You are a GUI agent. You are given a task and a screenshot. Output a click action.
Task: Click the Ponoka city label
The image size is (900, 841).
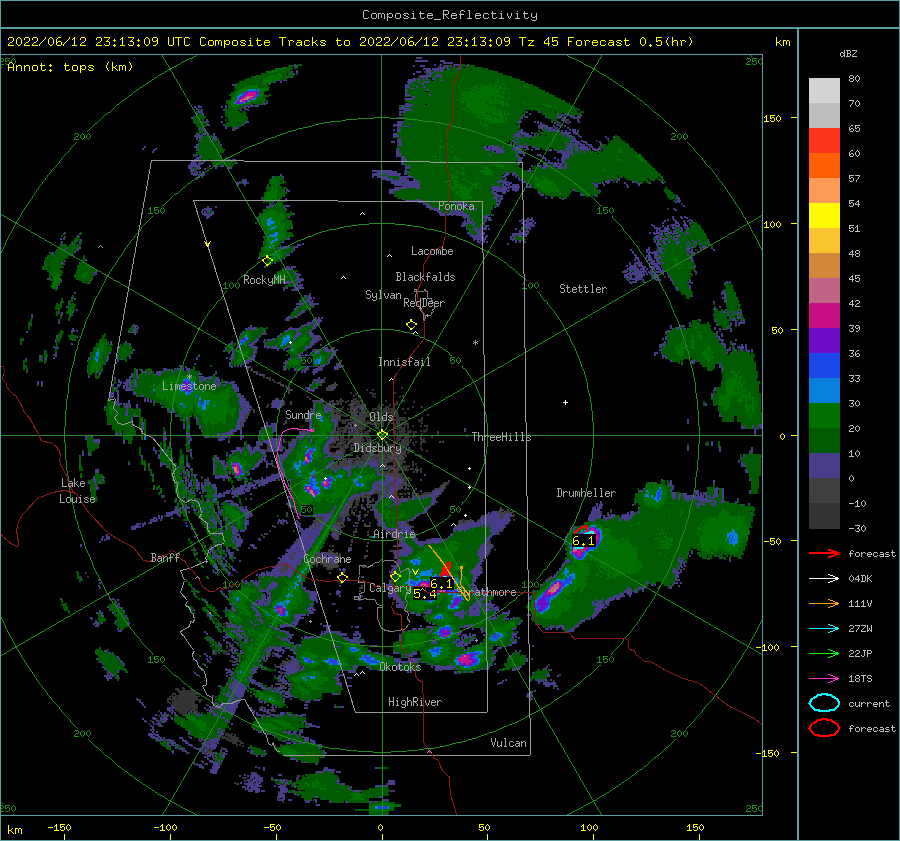456,206
